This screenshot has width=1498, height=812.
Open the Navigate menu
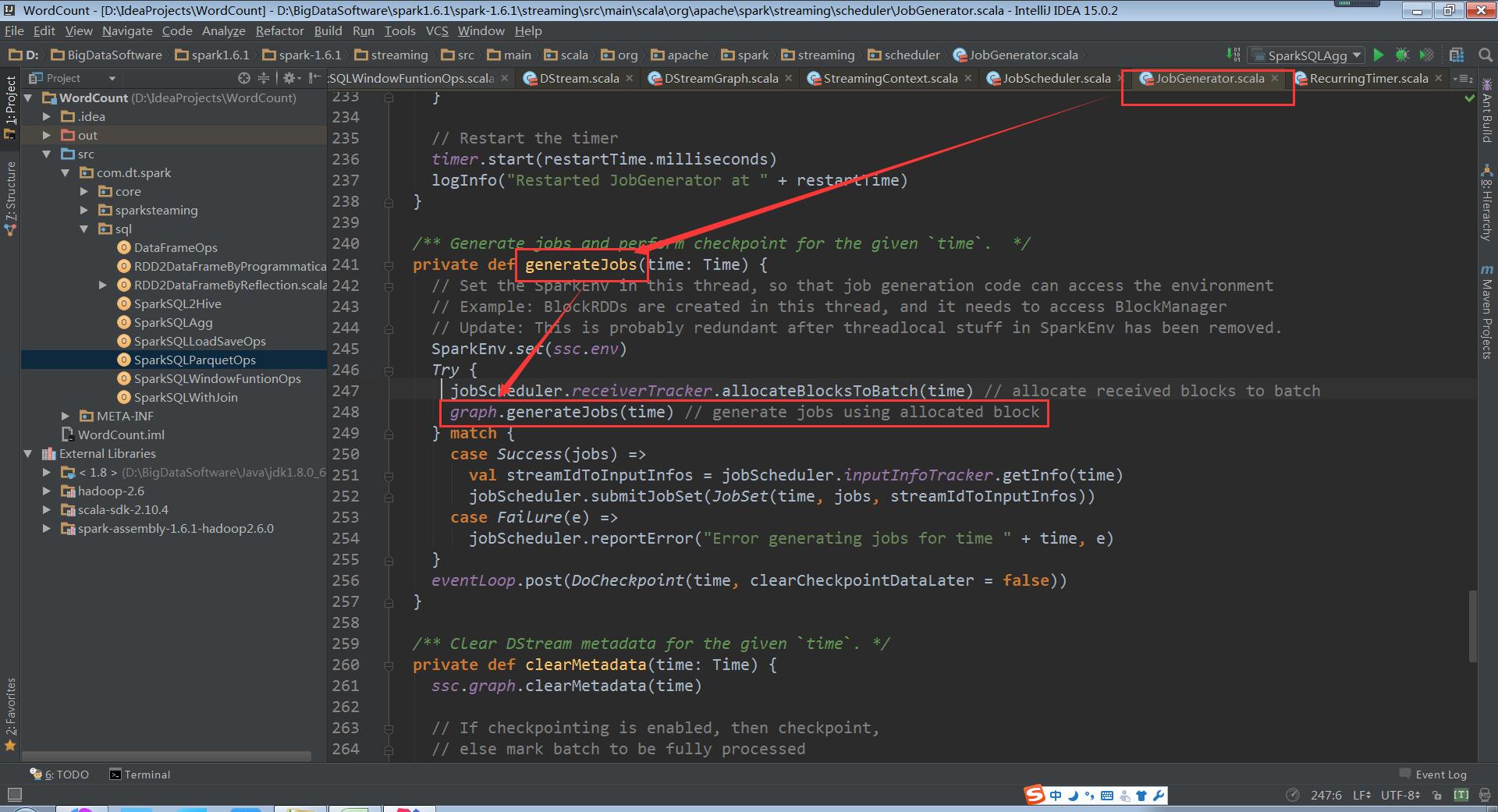click(127, 30)
